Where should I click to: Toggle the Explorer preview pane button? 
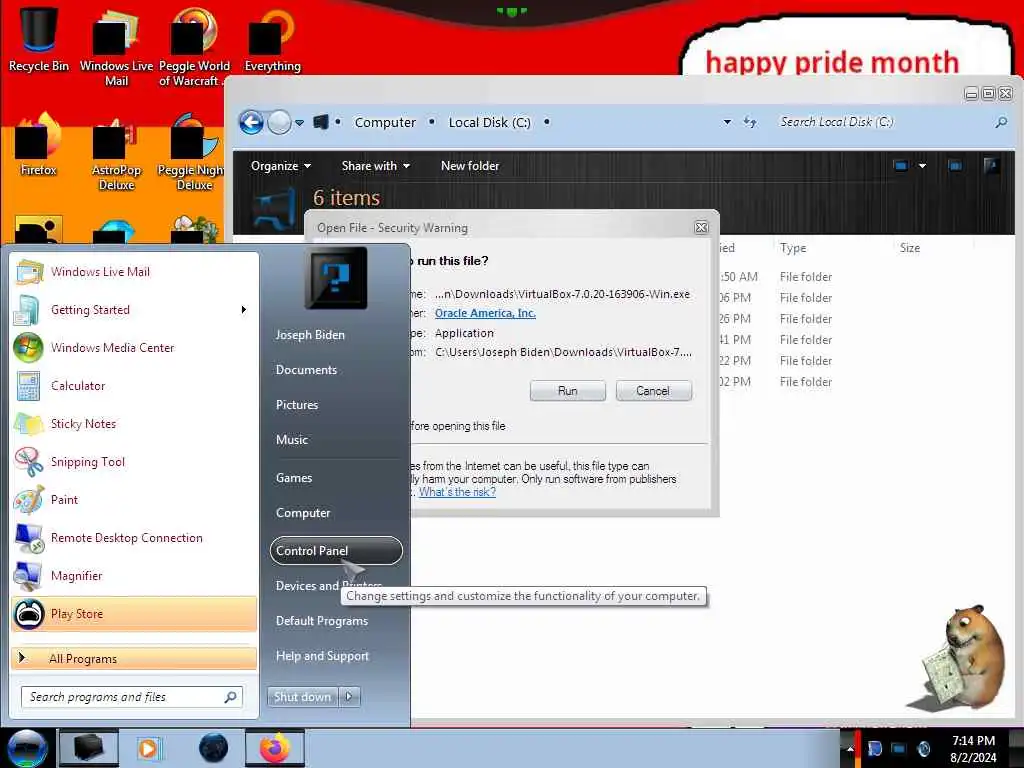tap(955, 166)
